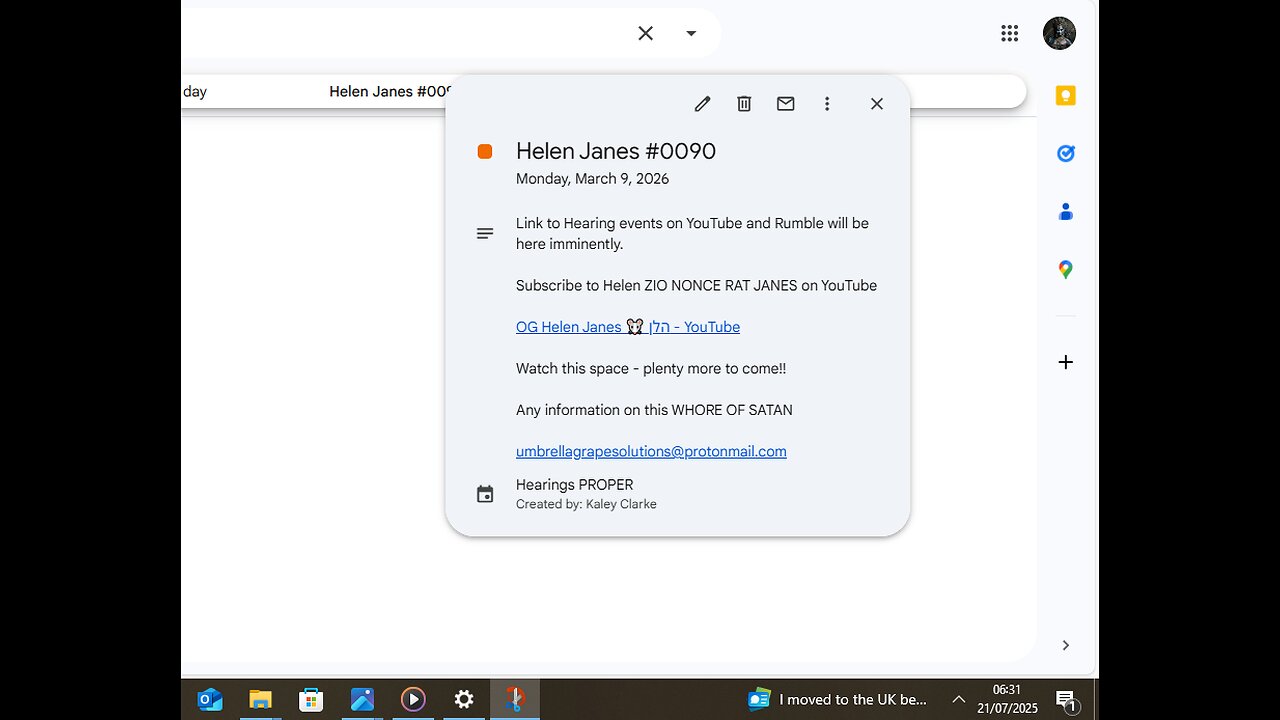This screenshot has height=720, width=1280.
Task: Click the event title Helen Janes #0090
Action: click(x=616, y=151)
